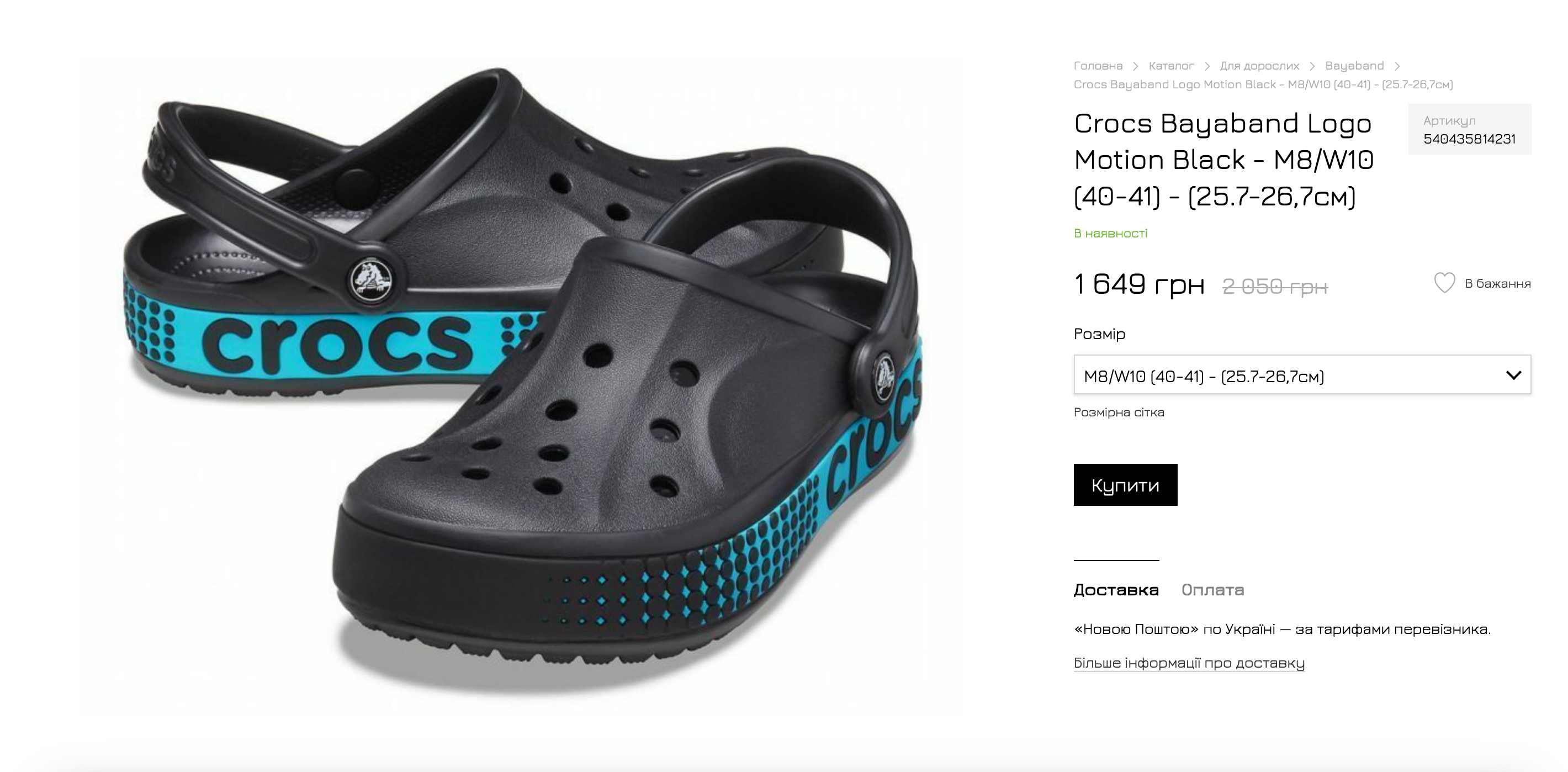Select the Доставка tab
Image resolution: width=1568 pixels, height=772 pixels.
[1116, 589]
